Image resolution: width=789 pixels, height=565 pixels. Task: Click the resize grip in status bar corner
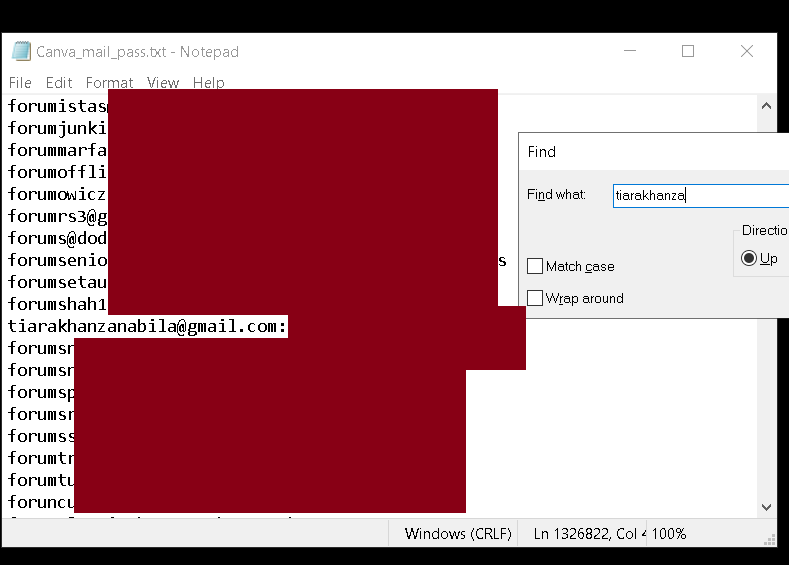pyautogui.click(x=769, y=540)
